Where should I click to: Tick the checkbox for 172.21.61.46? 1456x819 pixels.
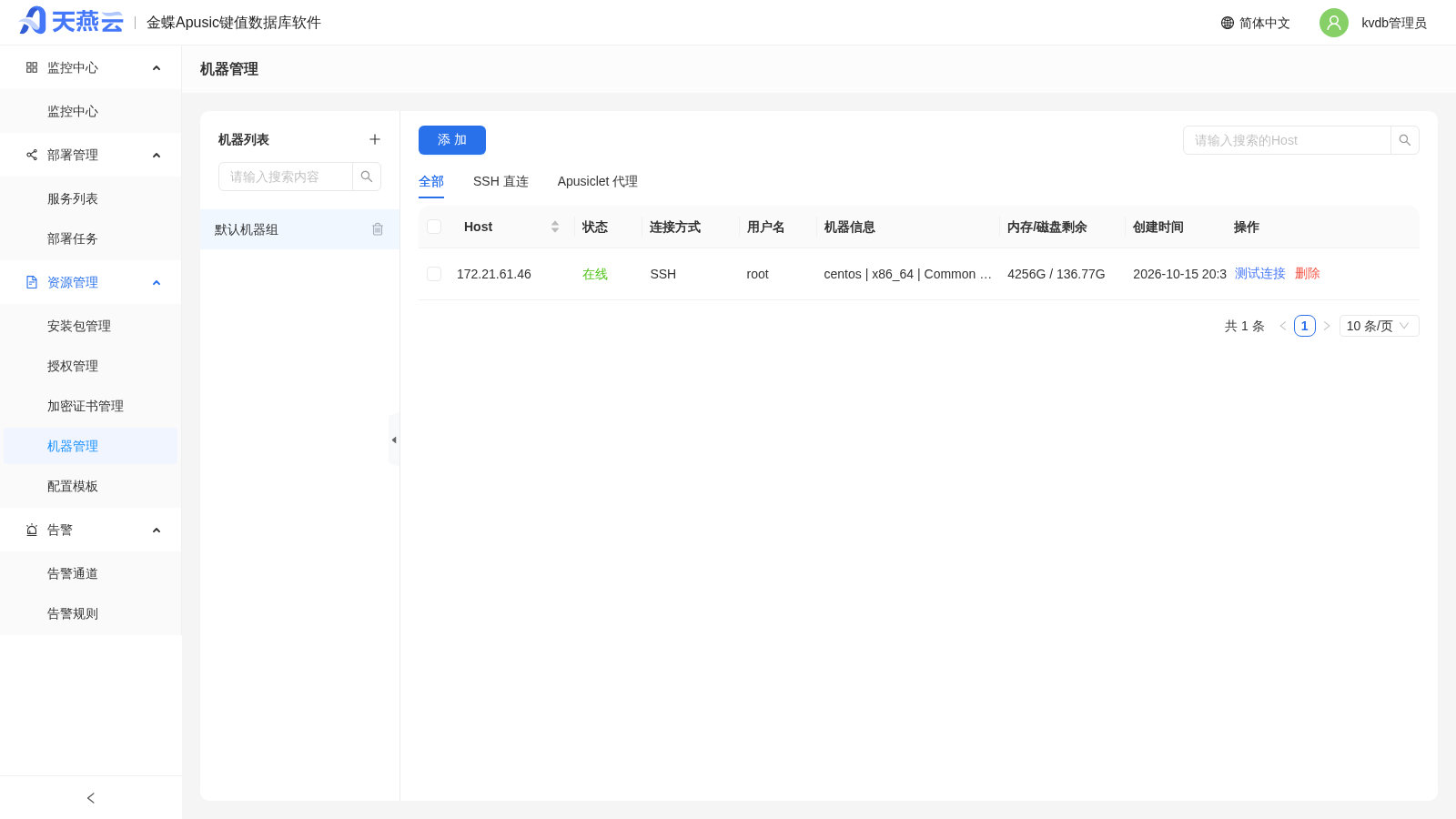click(x=434, y=274)
